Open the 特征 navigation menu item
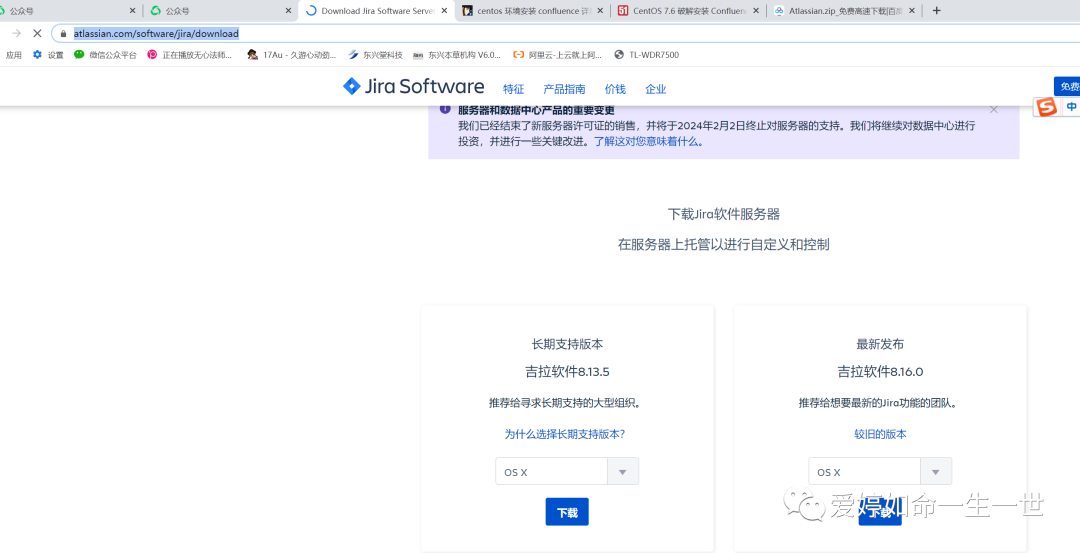1080x553 pixels. (513, 89)
